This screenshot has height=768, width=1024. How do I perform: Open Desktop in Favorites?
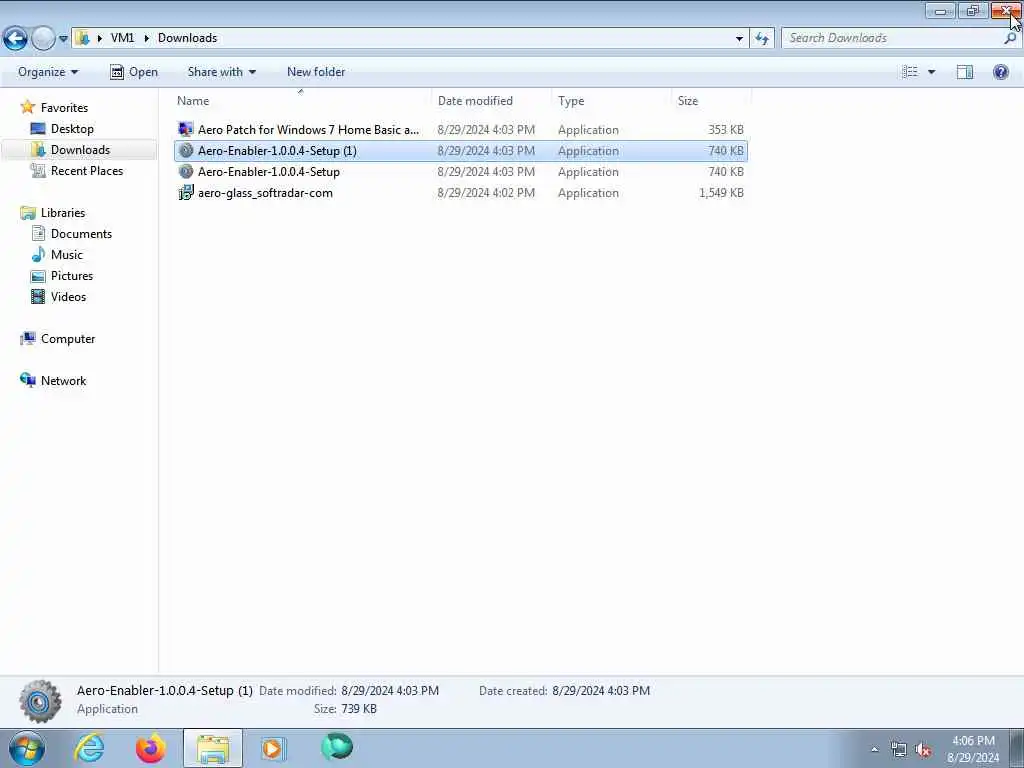click(72, 129)
